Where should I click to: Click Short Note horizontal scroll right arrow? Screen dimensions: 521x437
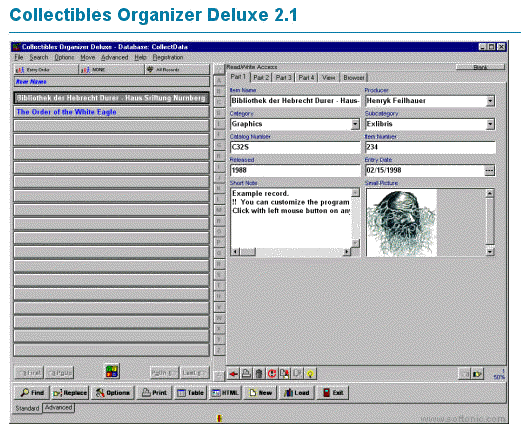click(x=347, y=252)
